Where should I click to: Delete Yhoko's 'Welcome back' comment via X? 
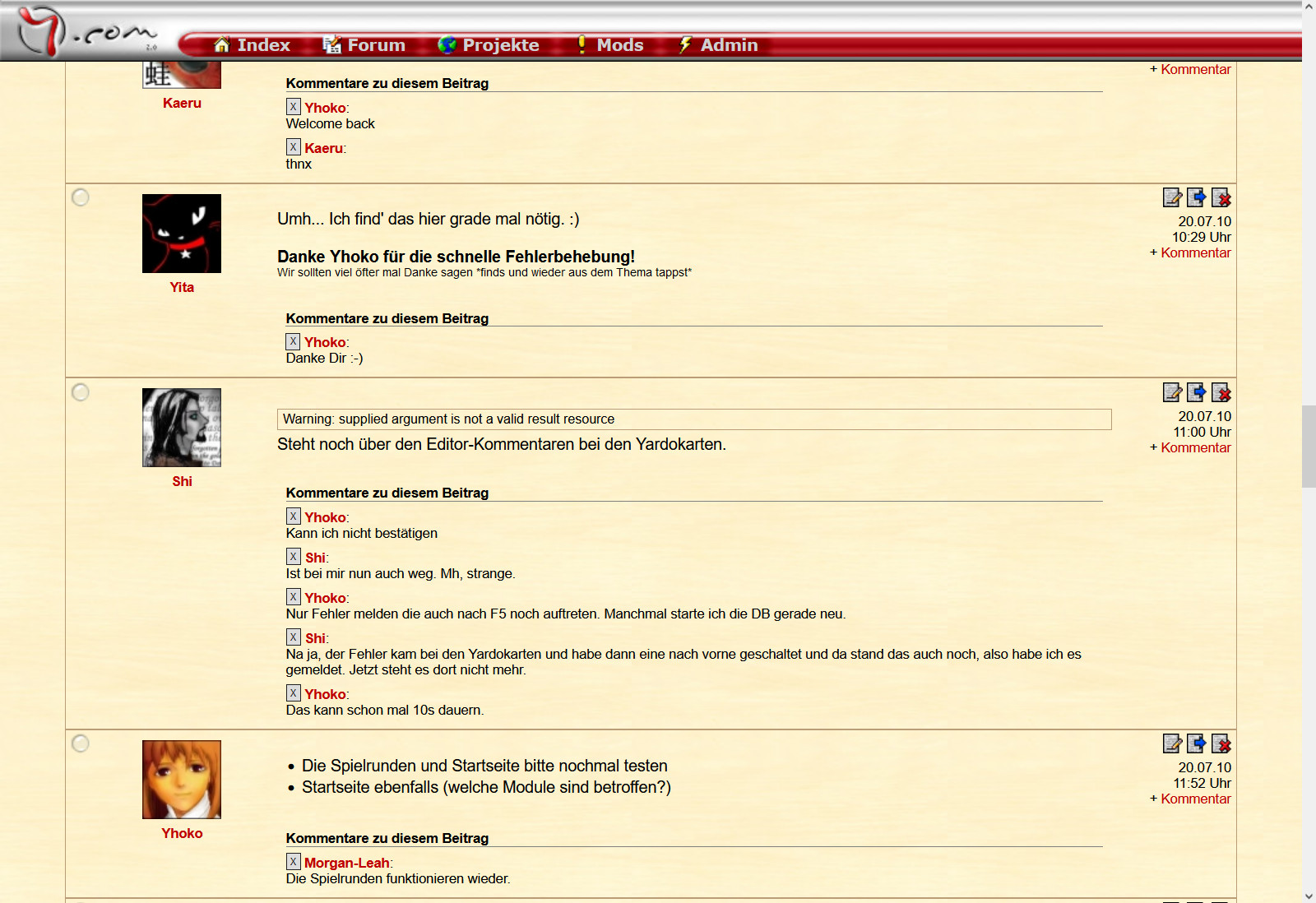pyautogui.click(x=293, y=107)
